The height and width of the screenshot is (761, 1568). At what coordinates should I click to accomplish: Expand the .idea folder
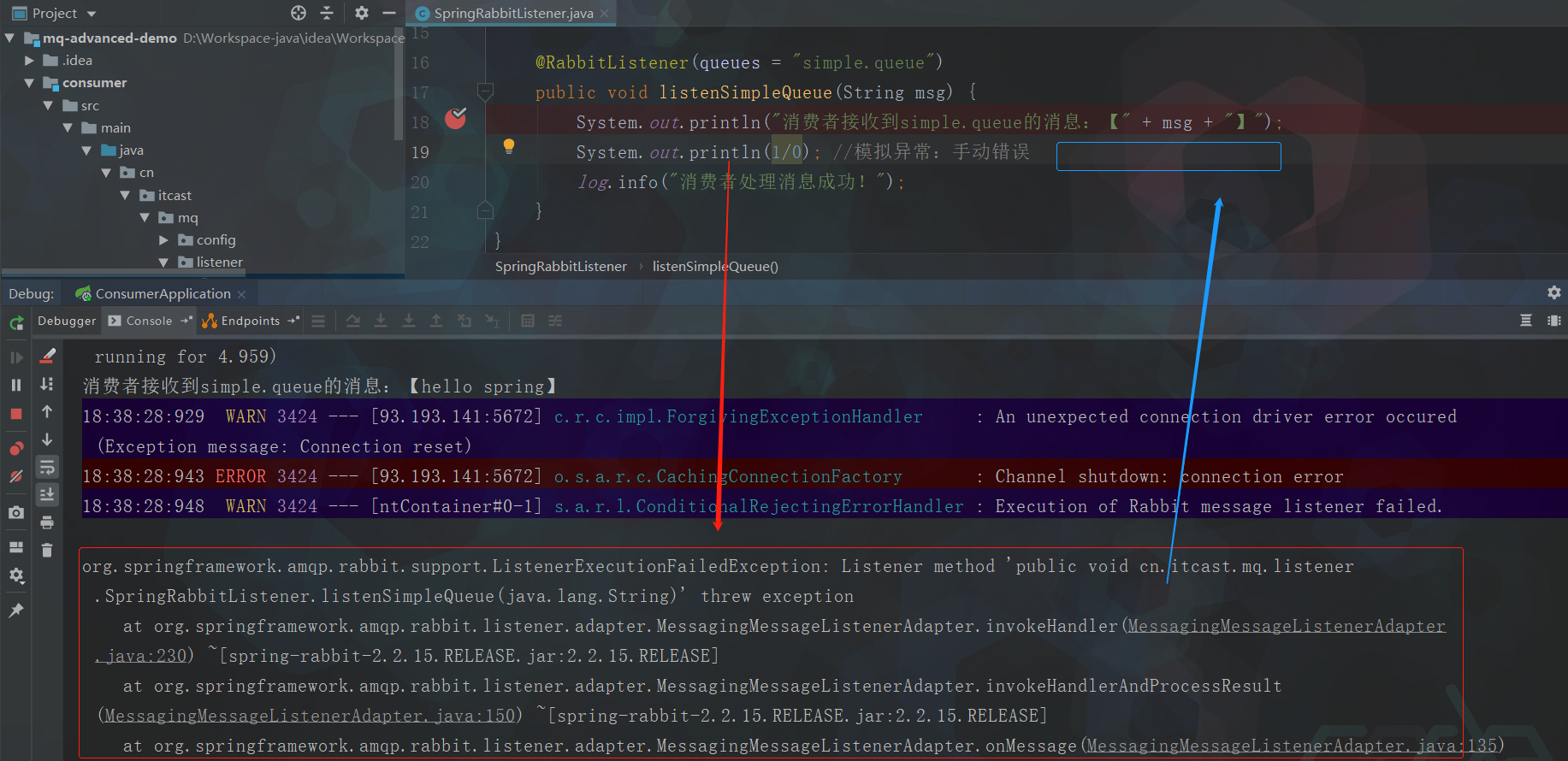tap(29, 60)
